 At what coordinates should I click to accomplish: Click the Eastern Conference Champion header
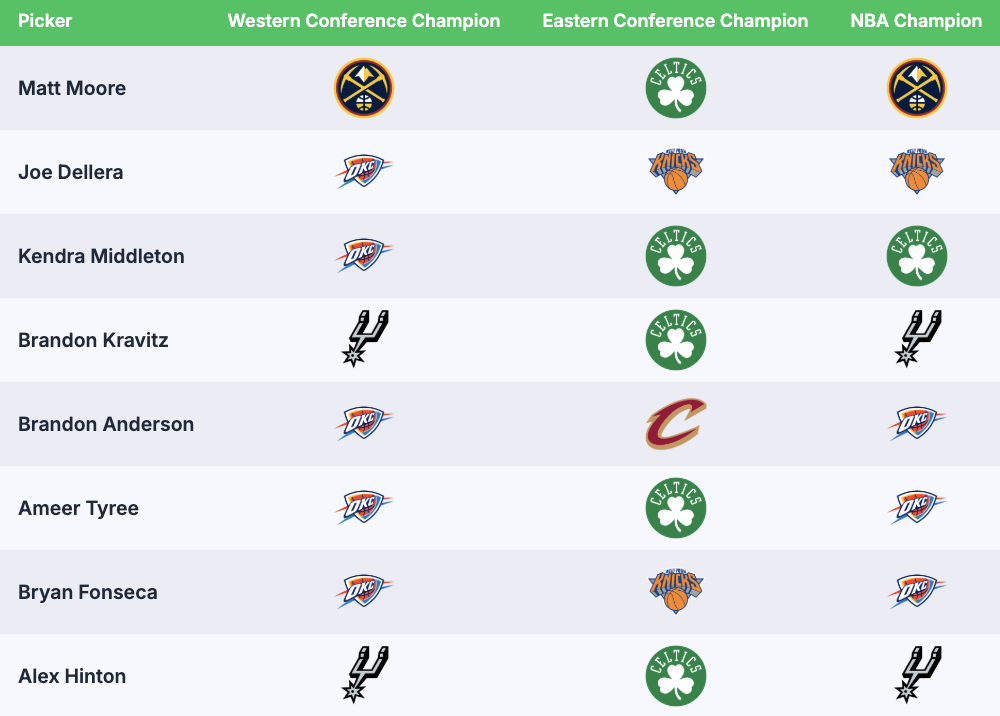[x=676, y=21]
